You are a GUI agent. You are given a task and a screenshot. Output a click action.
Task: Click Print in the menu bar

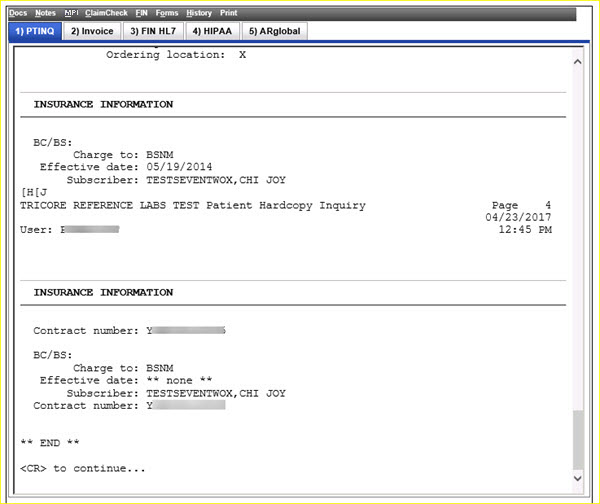pos(229,13)
